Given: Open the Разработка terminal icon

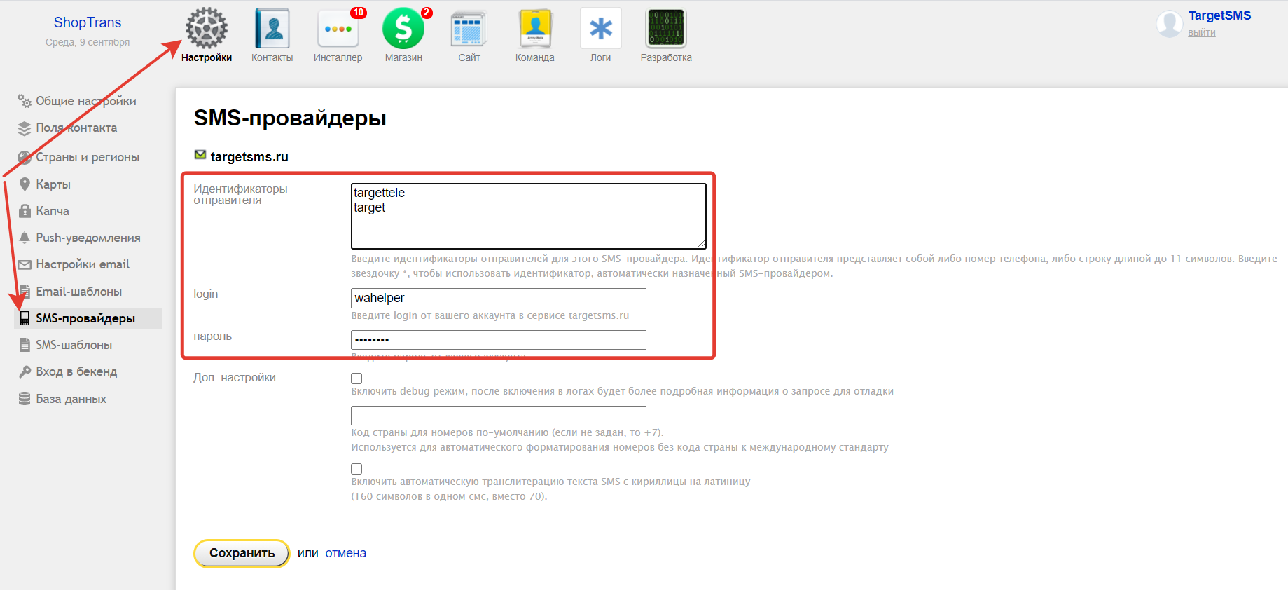Looking at the screenshot, I should [666, 29].
